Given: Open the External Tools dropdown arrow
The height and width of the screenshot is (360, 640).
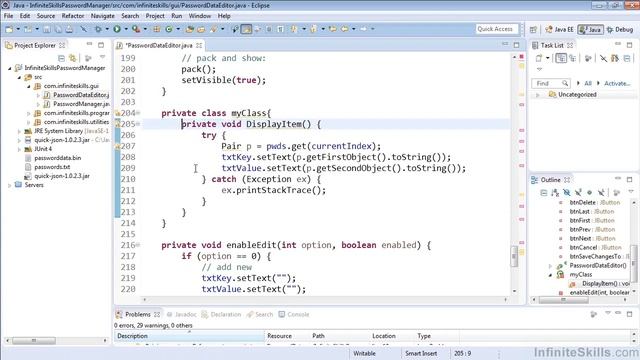Looking at the screenshot, I should [145, 29].
